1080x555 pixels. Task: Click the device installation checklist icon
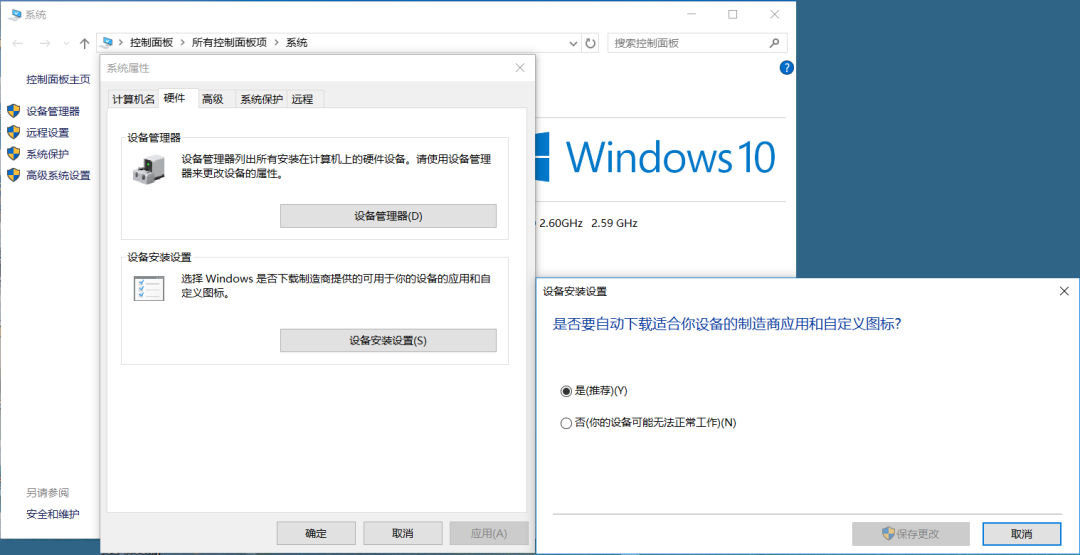(149, 288)
